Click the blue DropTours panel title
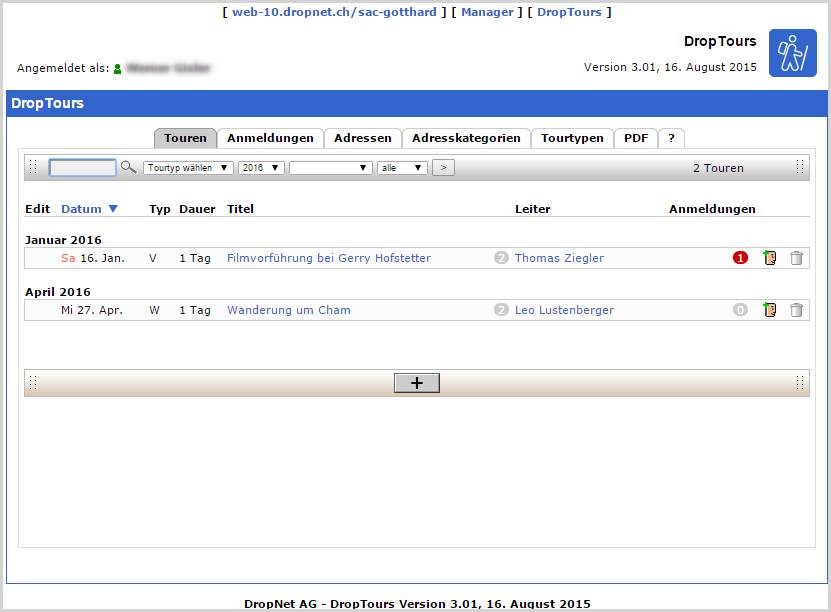The height and width of the screenshot is (612, 831). [47, 103]
